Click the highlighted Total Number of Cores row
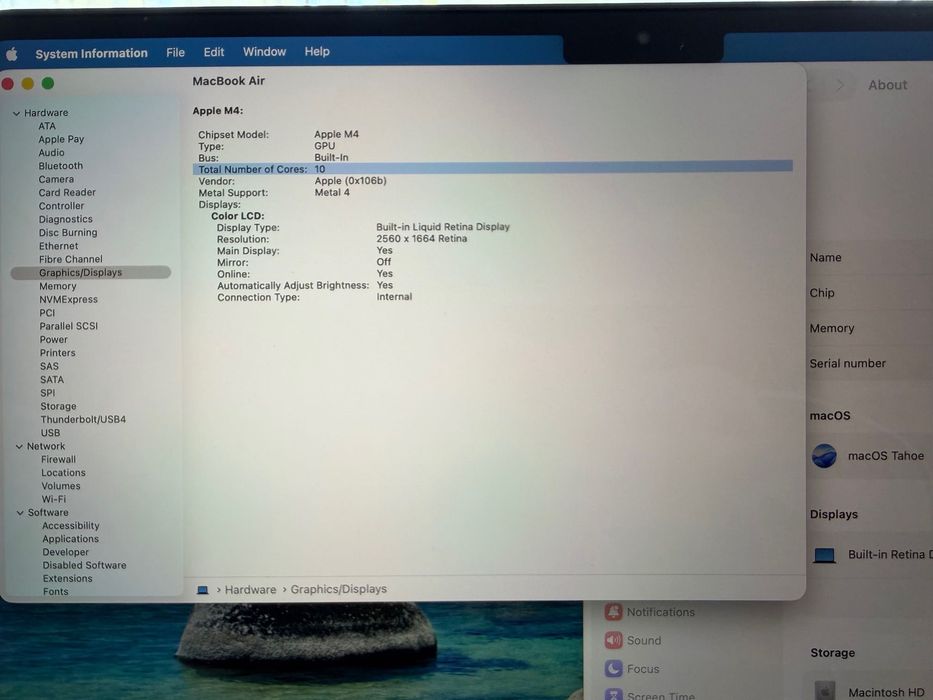Image resolution: width=933 pixels, height=700 pixels. [x=493, y=169]
